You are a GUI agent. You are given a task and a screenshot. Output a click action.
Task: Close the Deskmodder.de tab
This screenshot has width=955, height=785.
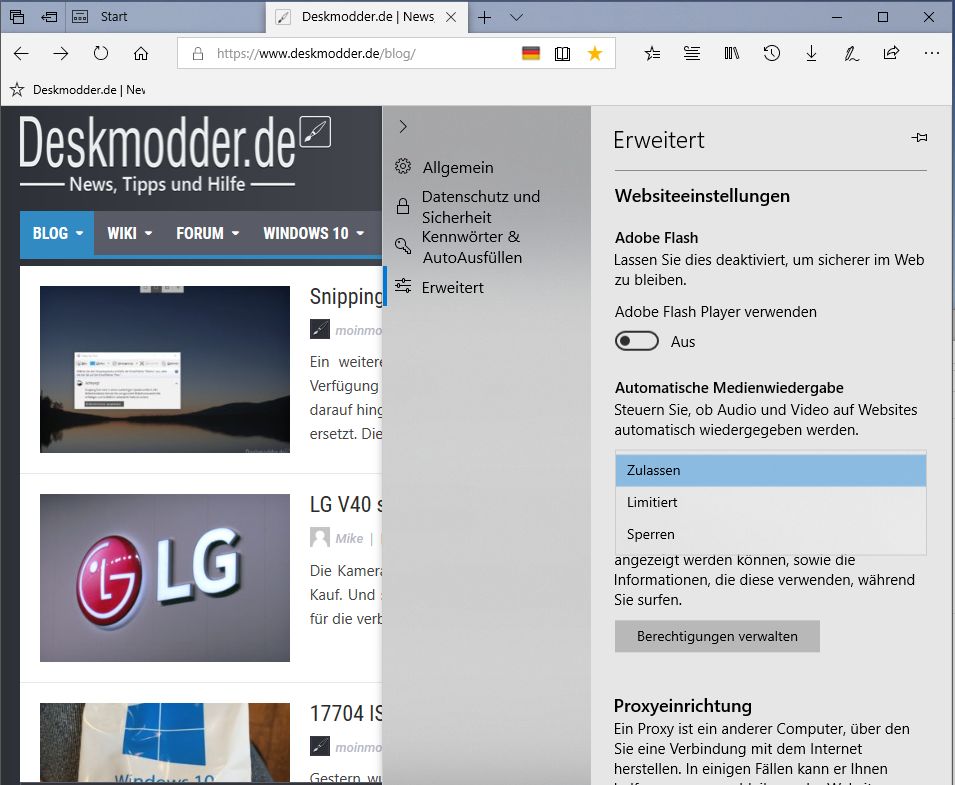(451, 17)
